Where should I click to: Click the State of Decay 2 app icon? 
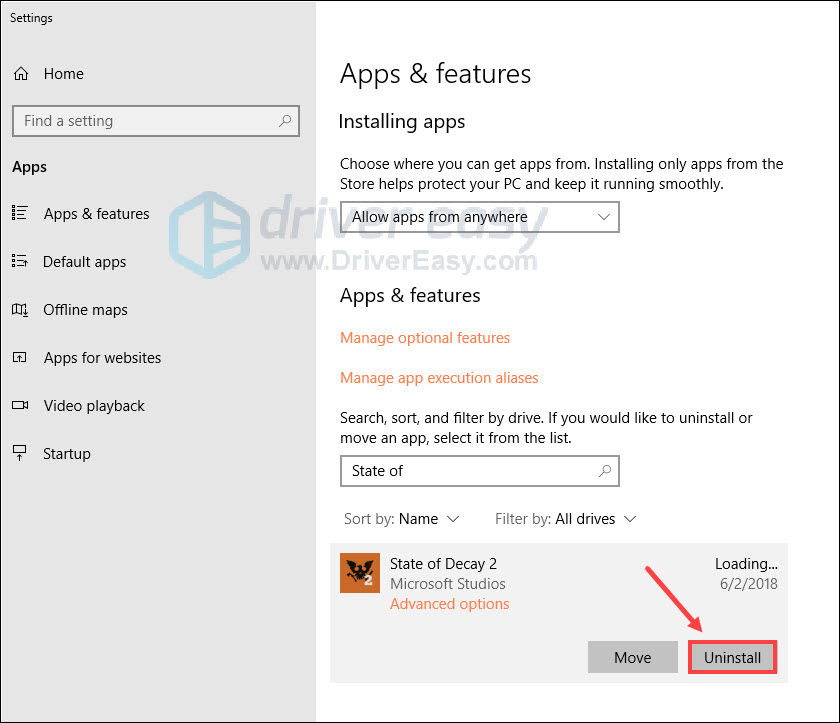359,573
